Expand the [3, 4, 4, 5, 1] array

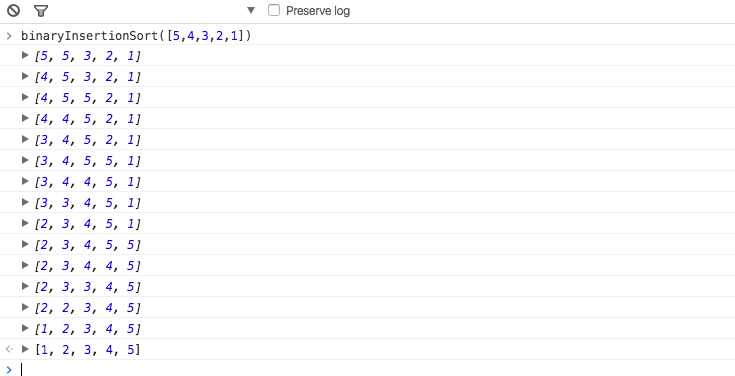point(25,181)
